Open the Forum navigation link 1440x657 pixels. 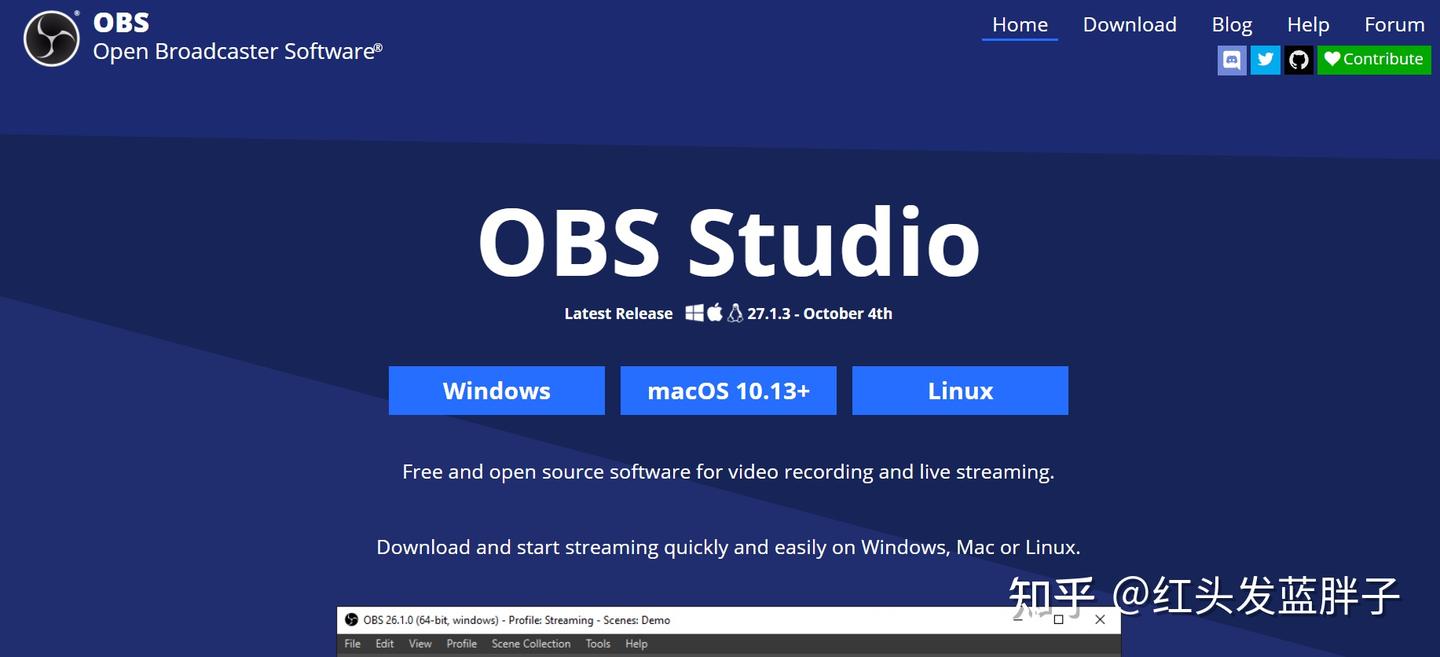click(x=1394, y=25)
